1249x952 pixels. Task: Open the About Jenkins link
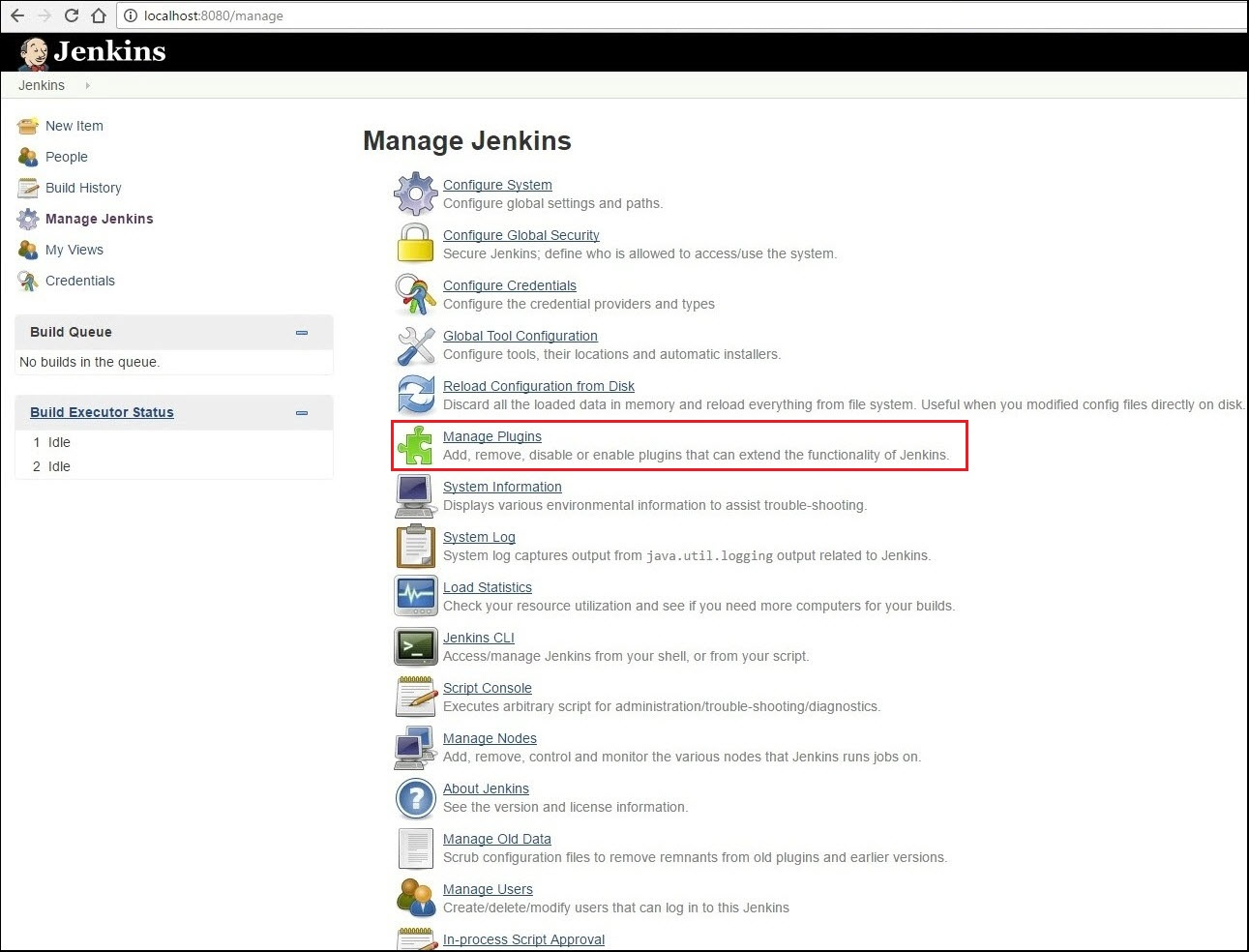point(486,788)
